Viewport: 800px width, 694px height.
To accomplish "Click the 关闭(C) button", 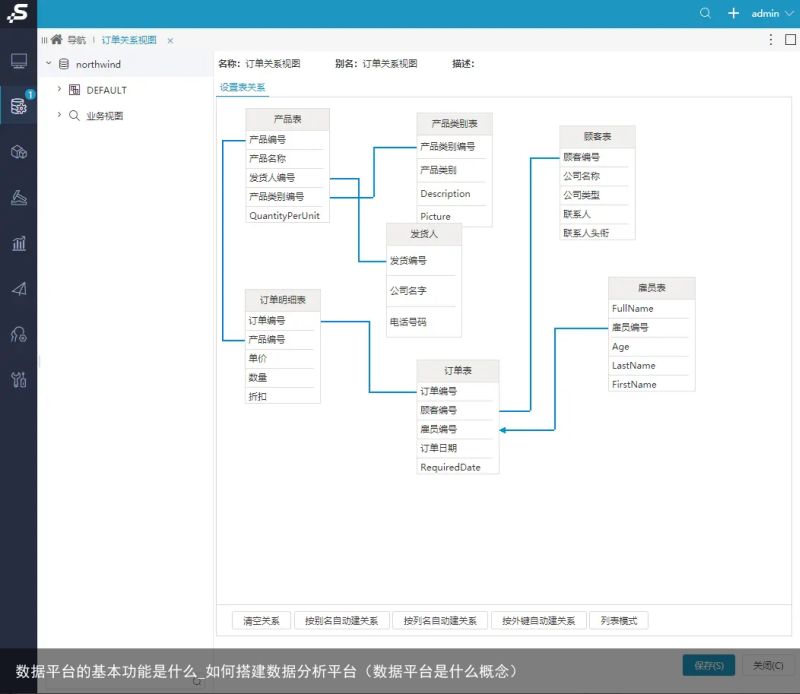I will pyautogui.click(x=768, y=665).
